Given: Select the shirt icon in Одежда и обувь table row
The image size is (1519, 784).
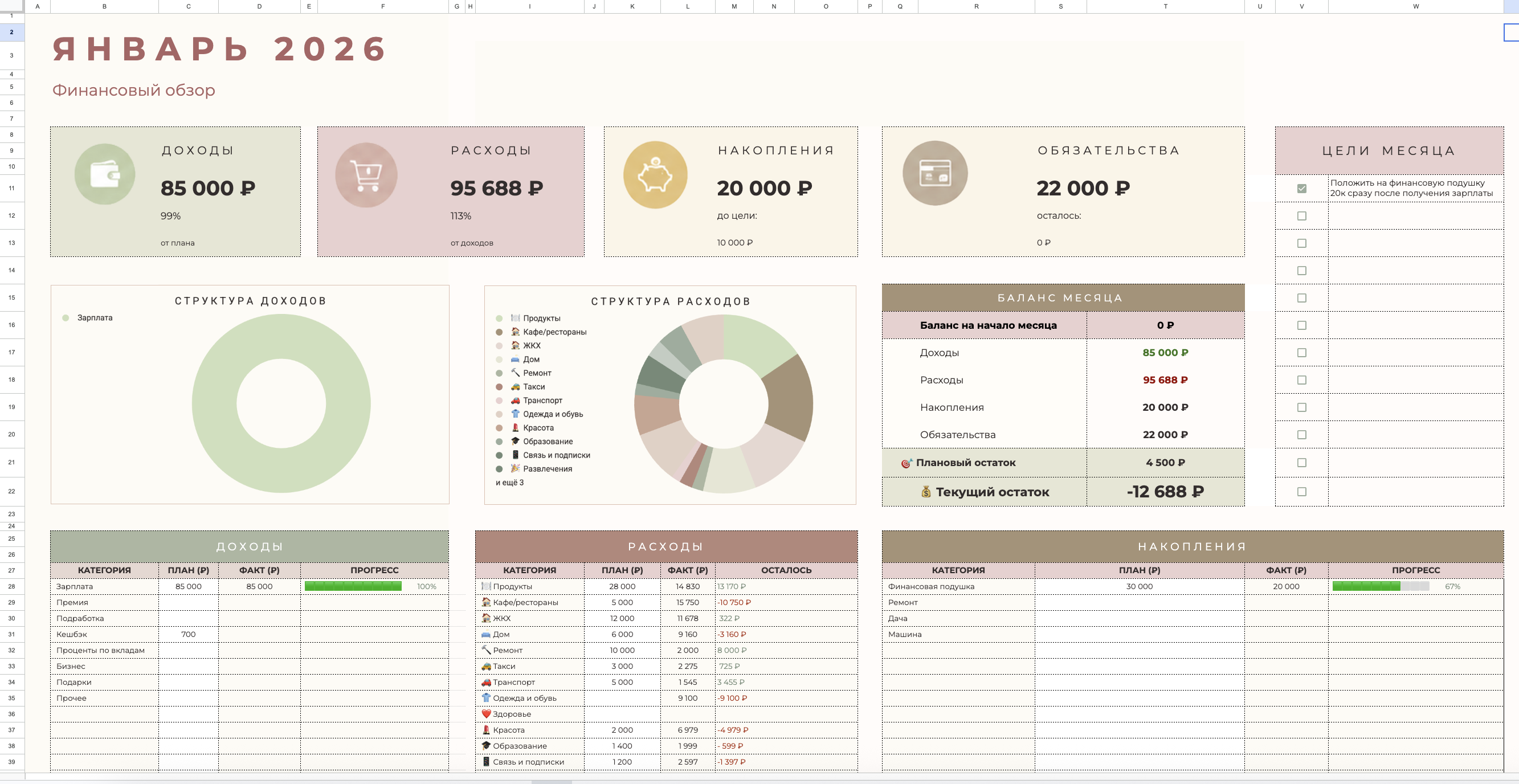Looking at the screenshot, I should (x=487, y=698).
